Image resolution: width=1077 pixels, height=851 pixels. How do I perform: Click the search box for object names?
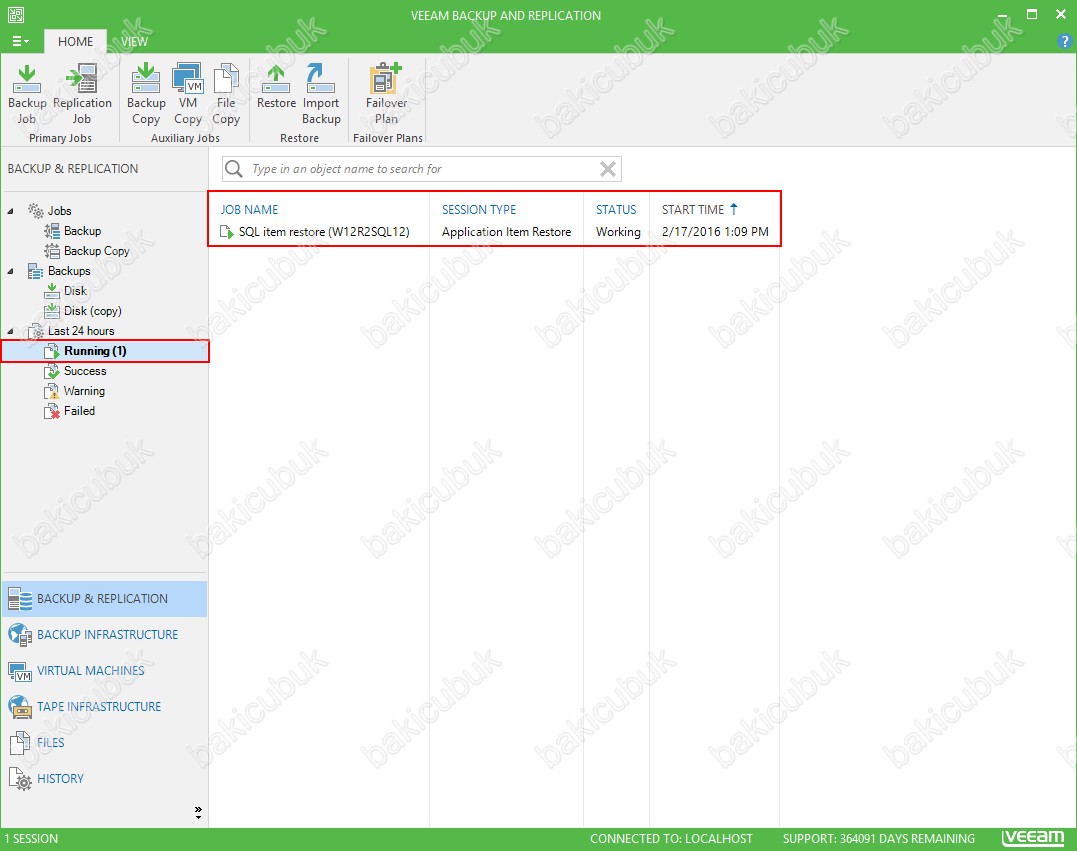tap(422, 169)
